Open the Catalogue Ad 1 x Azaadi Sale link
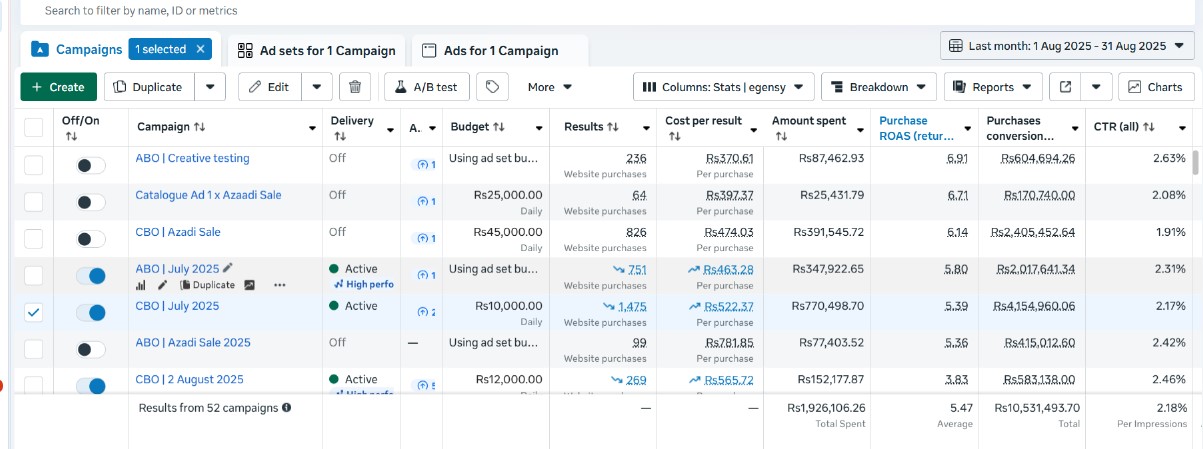 (208, 195)
